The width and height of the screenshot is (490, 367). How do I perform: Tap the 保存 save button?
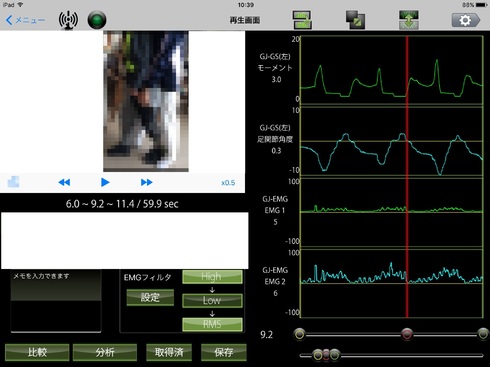pyautogui.click(x=224, y=352)
